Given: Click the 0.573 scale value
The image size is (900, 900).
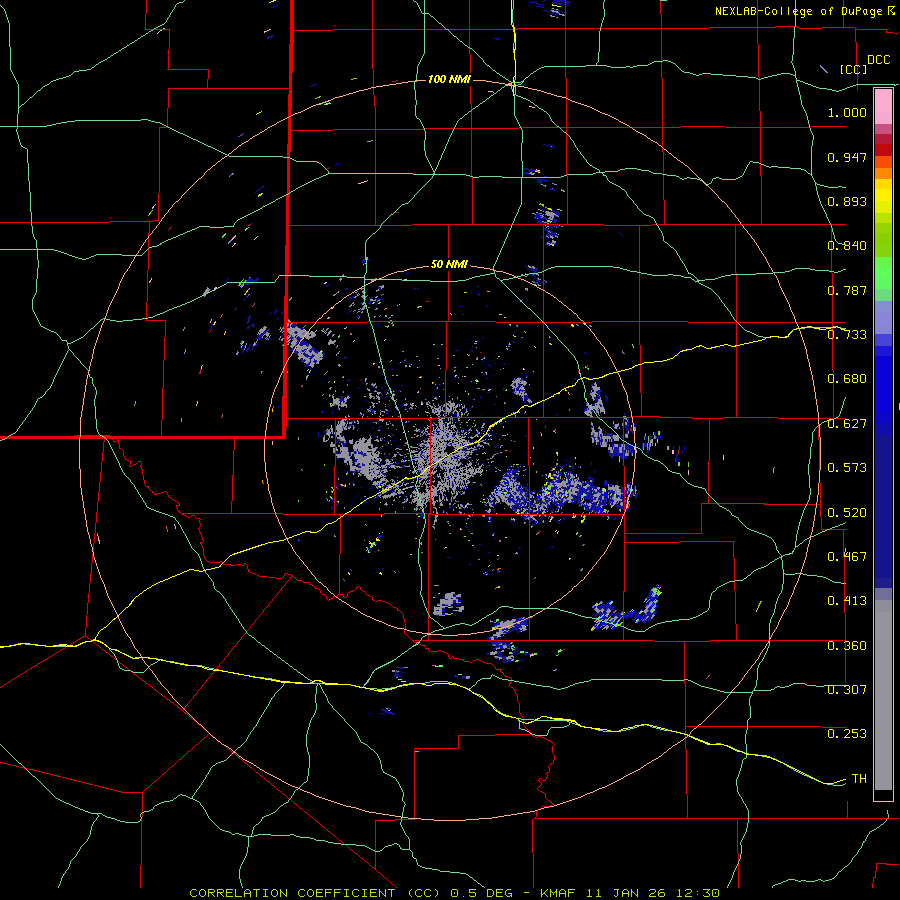Looking at the screenshot, I should tap(847, 468).
